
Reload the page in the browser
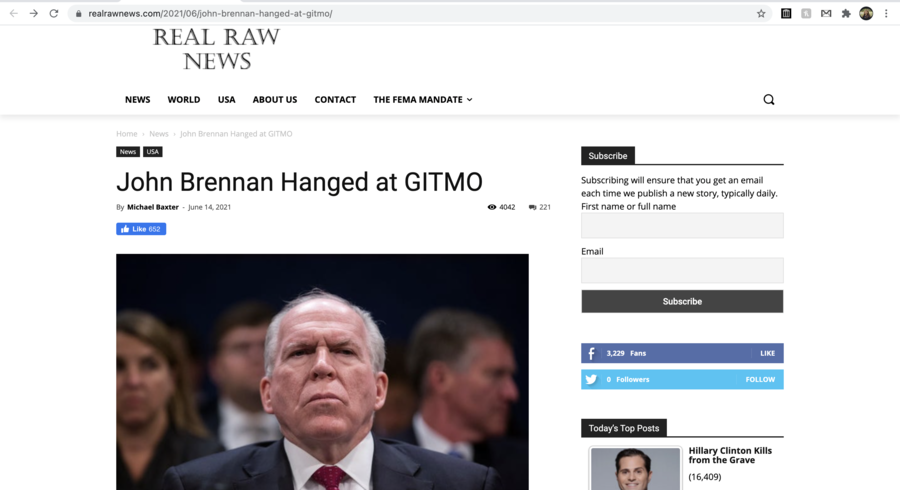[x=54, y=13]
